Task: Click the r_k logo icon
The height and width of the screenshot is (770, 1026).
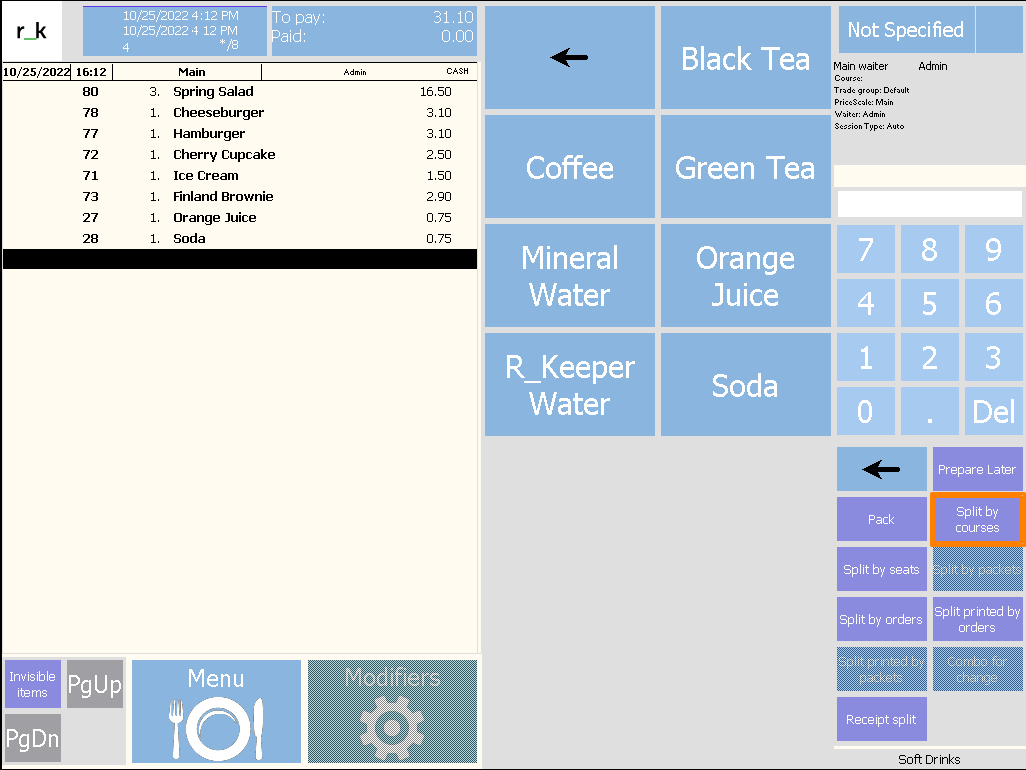Action: tap(31, 31)
